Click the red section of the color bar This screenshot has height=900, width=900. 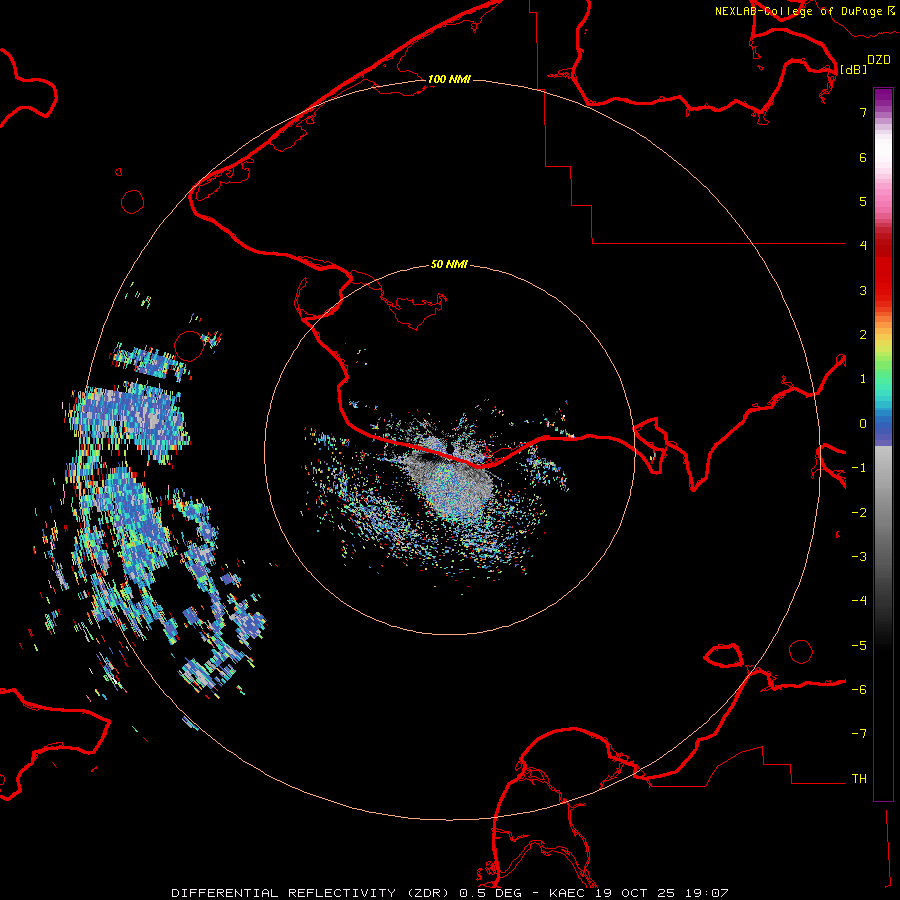[x=883, y=267]
